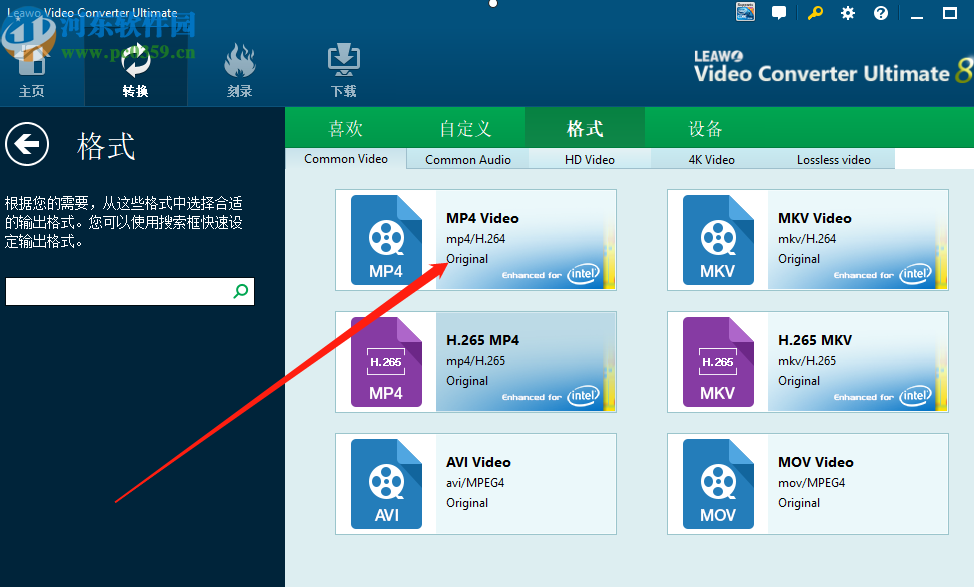The image size is (974, 587).
Task: Select the Favorites (喜欢) tab
Action: [x=345, y=129]
